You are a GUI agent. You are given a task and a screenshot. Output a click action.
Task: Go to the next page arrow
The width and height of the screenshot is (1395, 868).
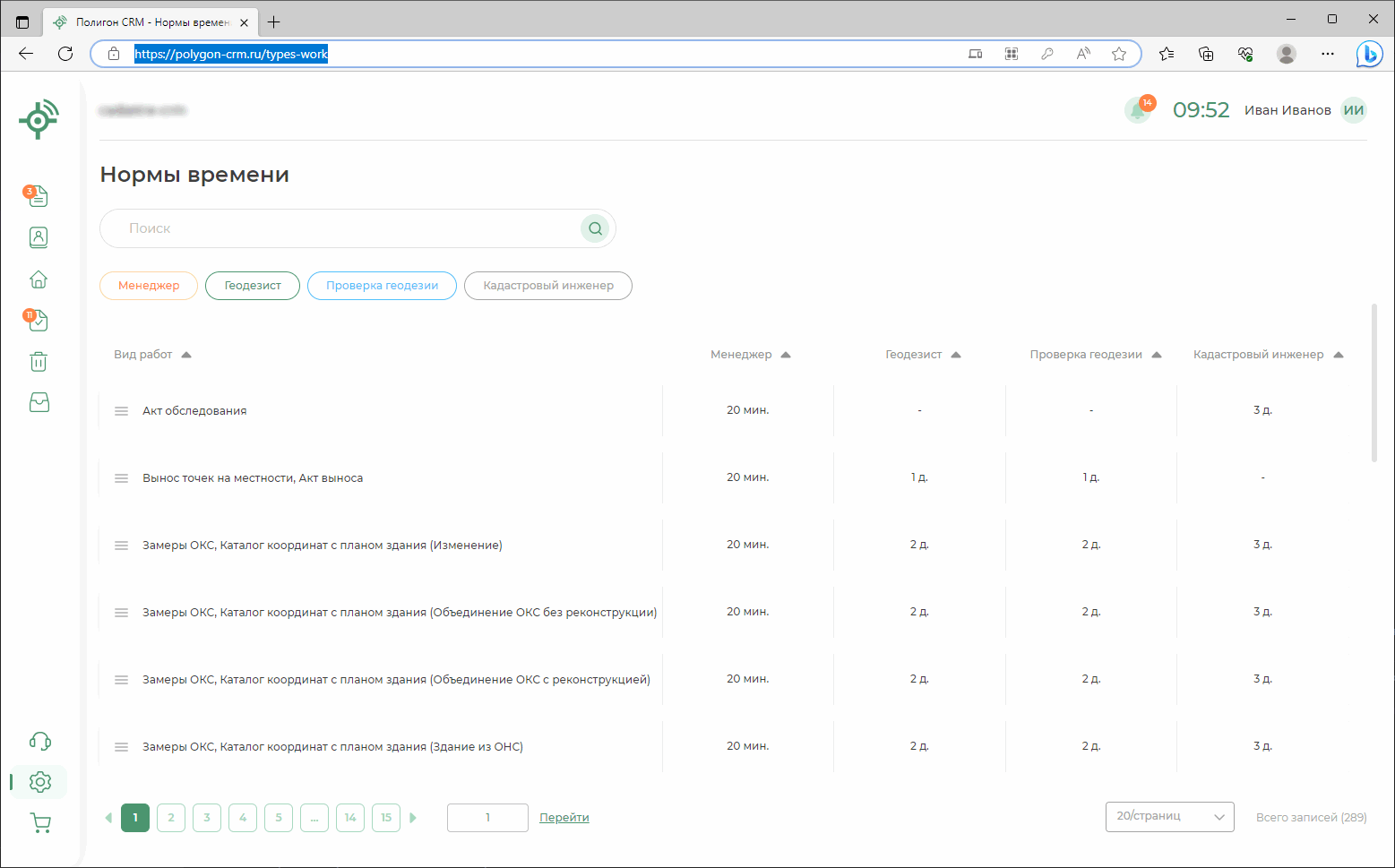413,818
